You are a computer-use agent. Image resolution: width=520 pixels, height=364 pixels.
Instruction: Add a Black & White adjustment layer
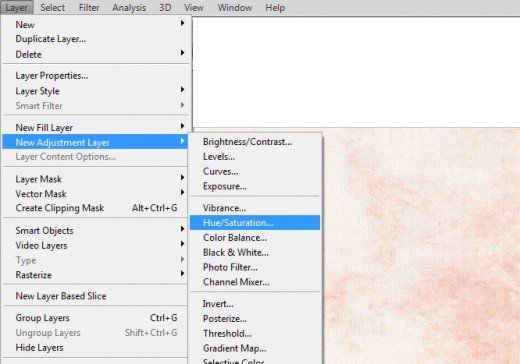(x=255, y=252)
